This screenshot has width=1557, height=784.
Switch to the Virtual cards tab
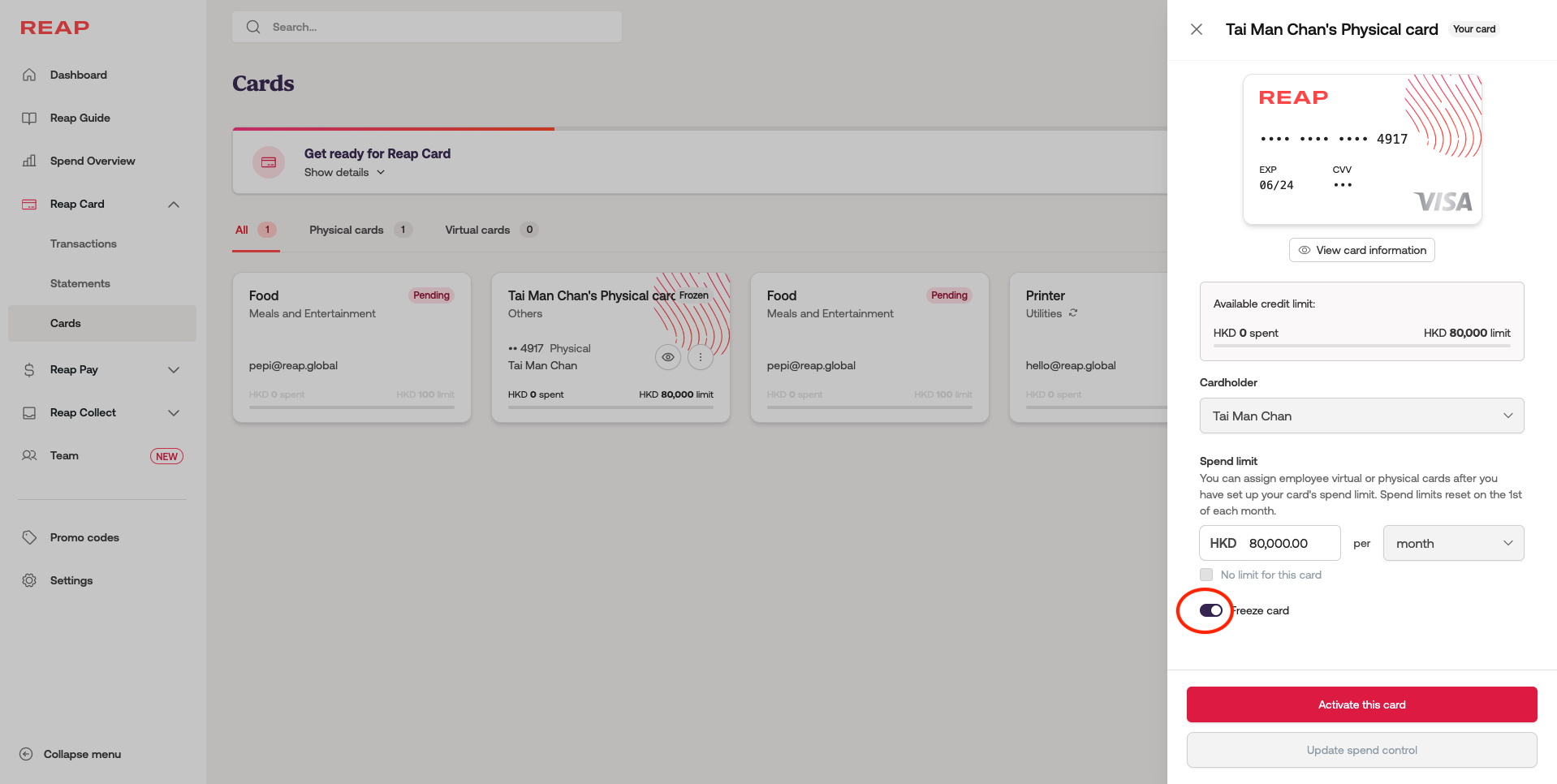click(x=491, y=230)
